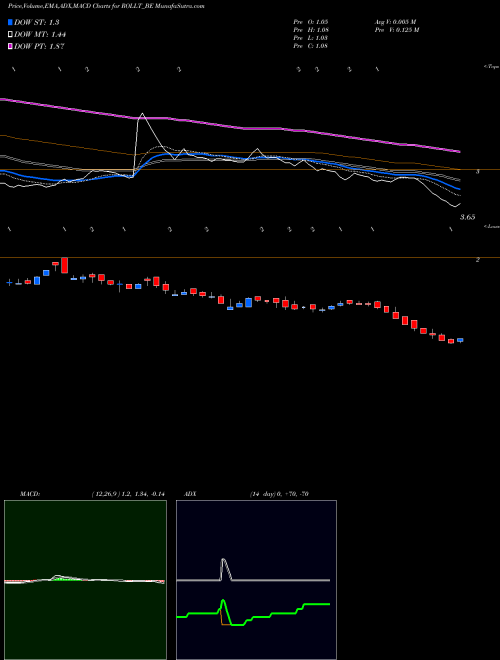Click the MACD panel title label
This screenshot has height=660, width=500.
[30, 494]
